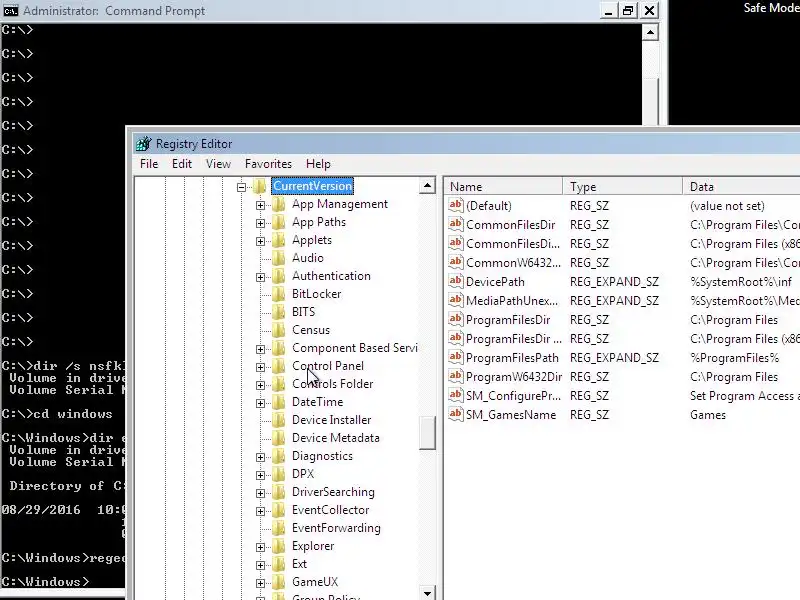Click the Device Installer folder icon
This screenshot has width=800, height=600.
pos(279,420)
